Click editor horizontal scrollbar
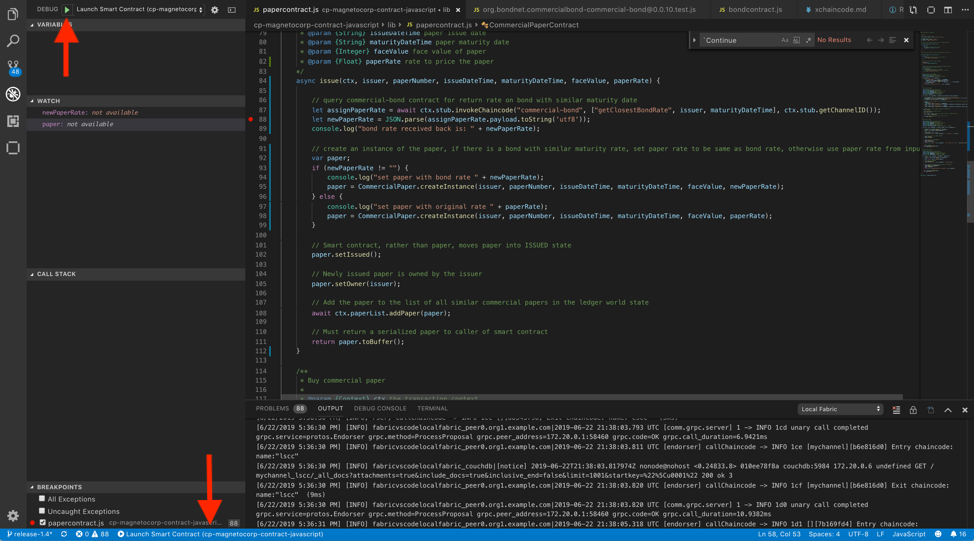 click(x=591, y=396)
